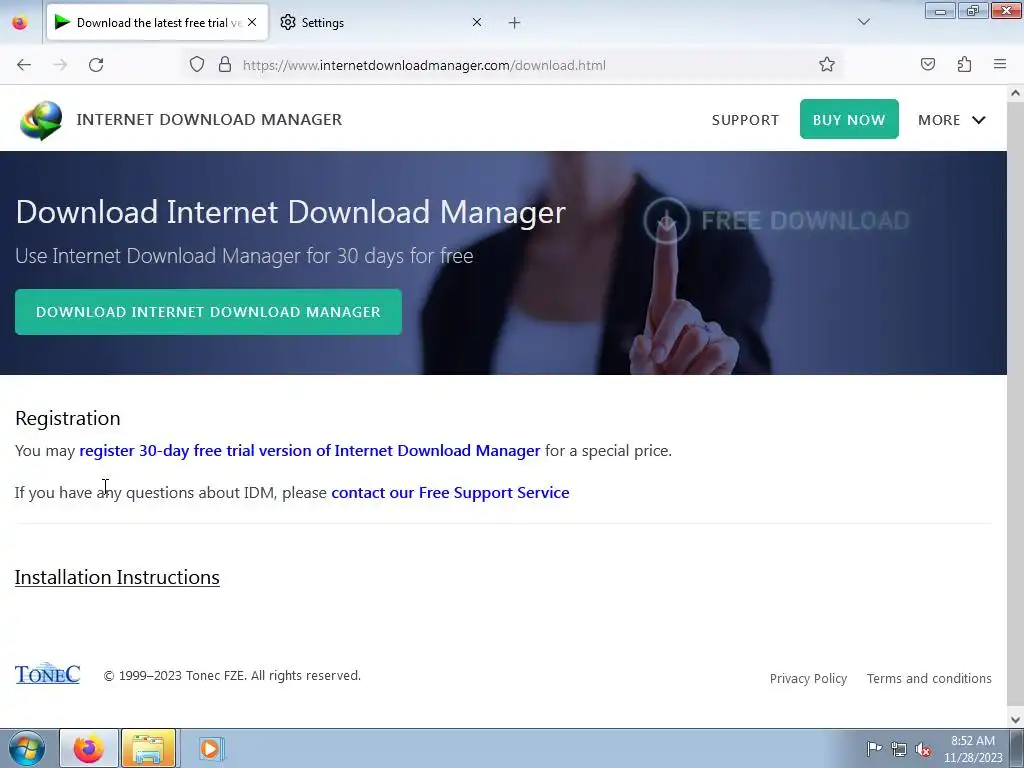Click the 'Download Internet Download Manager' banner heading

[291, 212]
